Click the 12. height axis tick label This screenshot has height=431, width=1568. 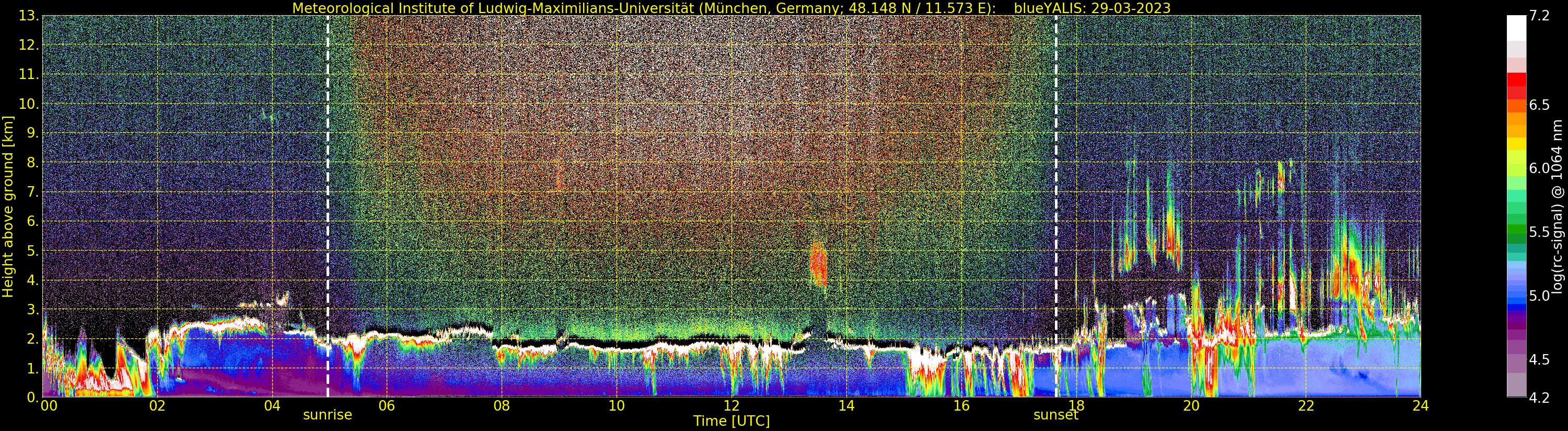point(29,45)
